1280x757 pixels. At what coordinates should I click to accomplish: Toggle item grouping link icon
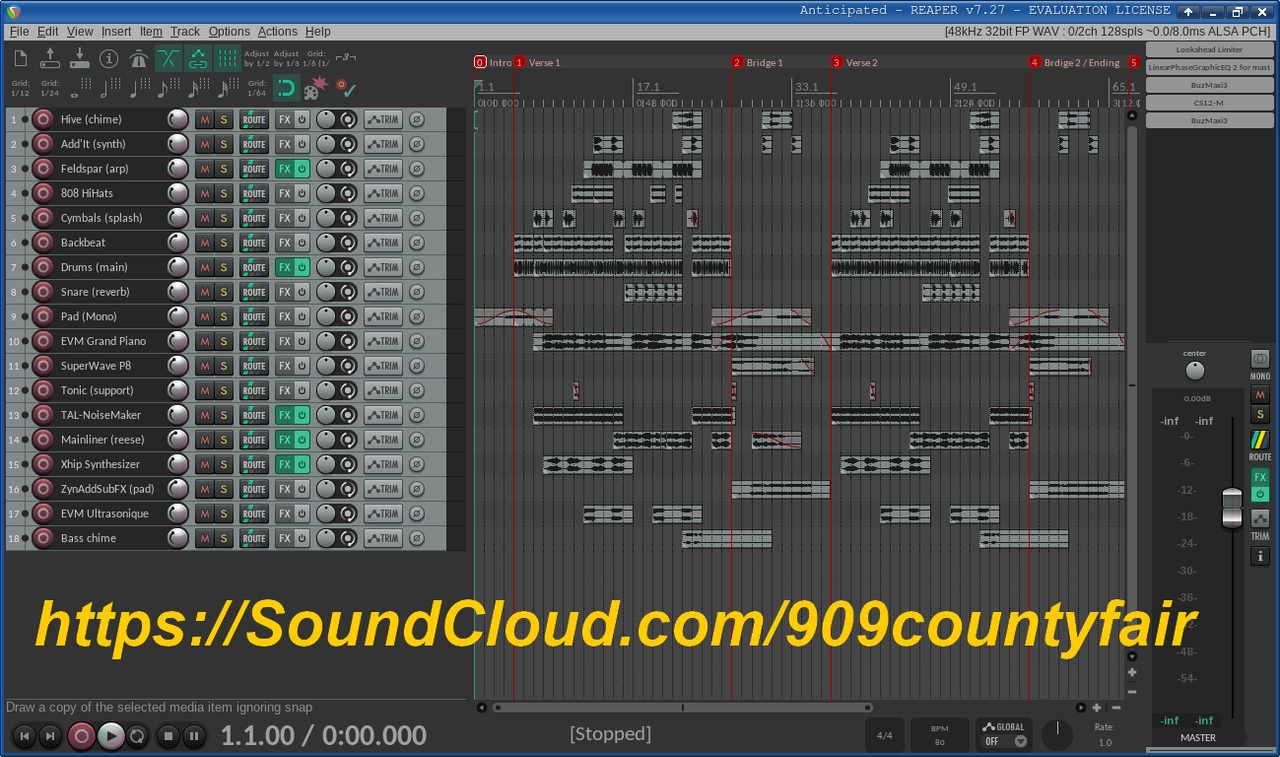pyautogui.click(x=198, y=58)
